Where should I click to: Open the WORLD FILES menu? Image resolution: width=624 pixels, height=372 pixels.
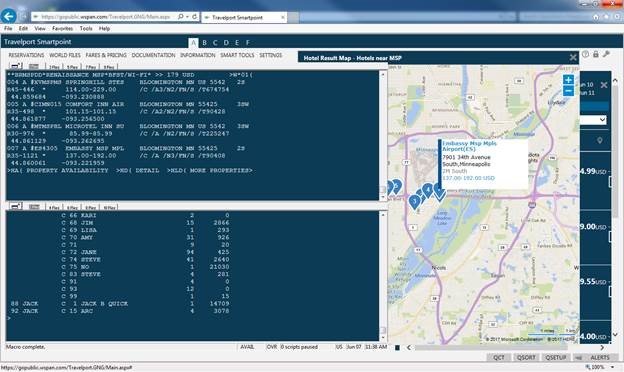[65, 55]
